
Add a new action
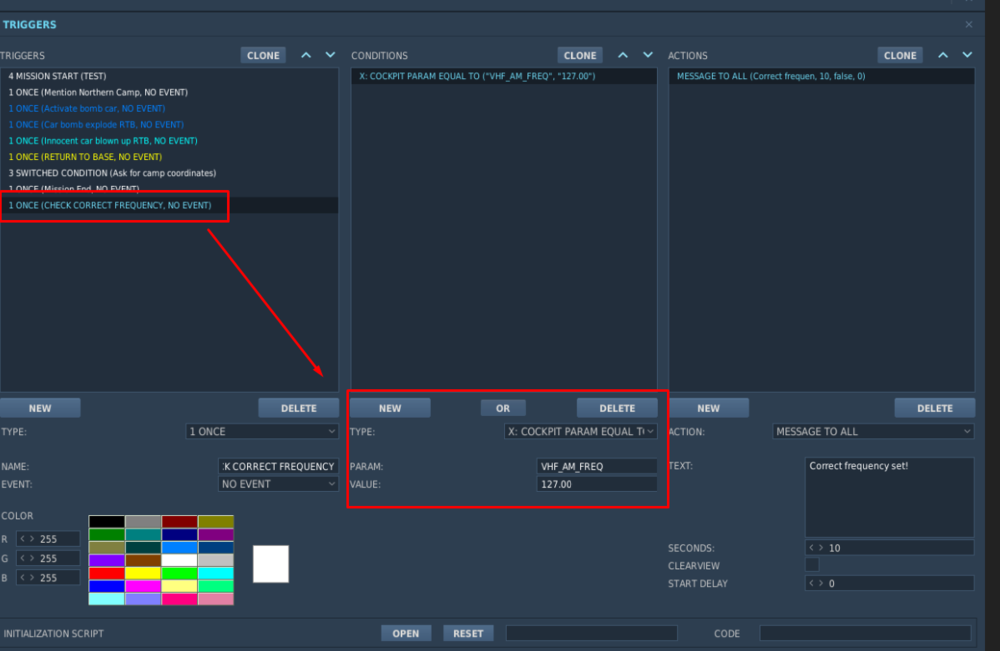708,408
